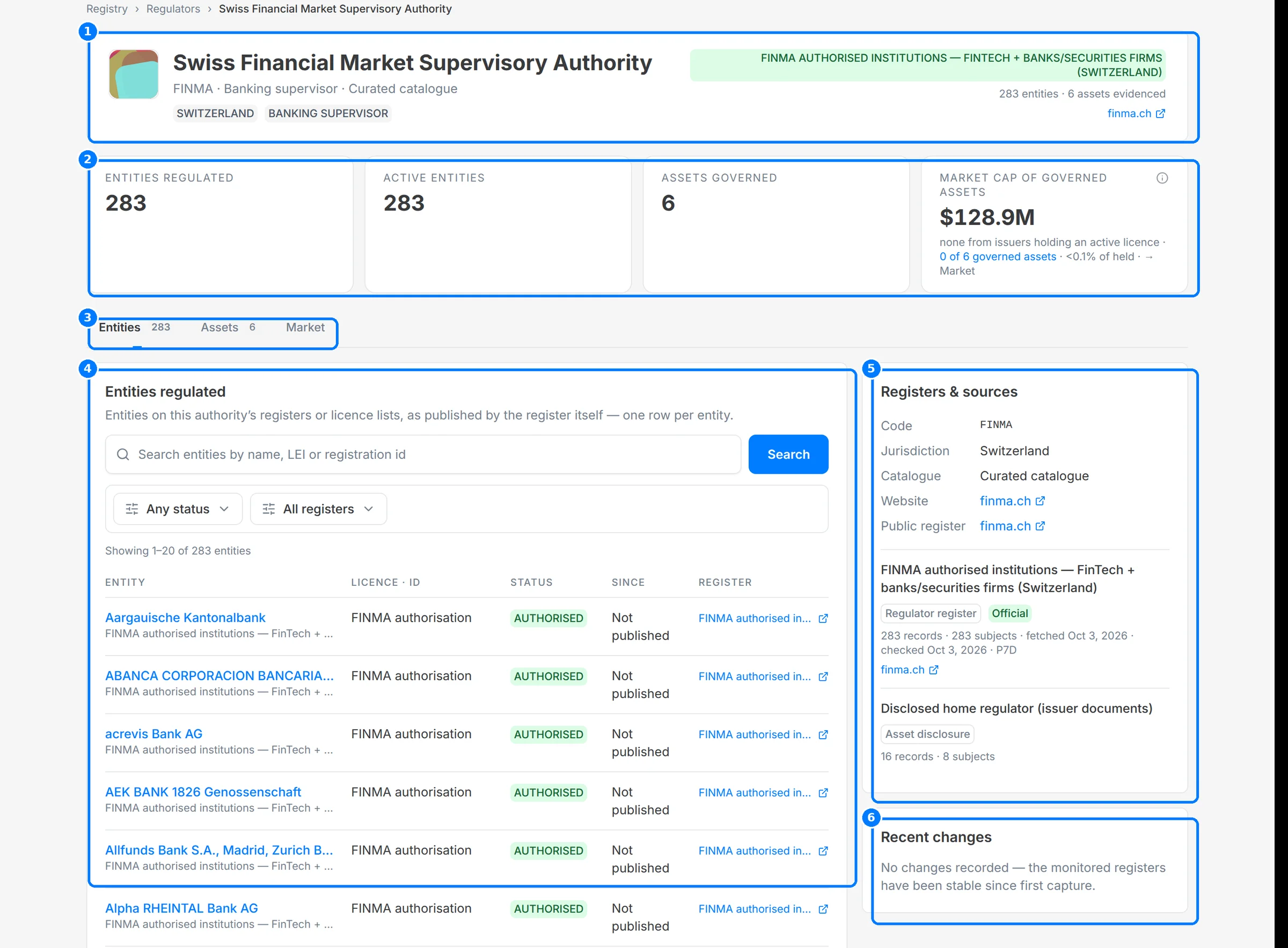The image size is (1288, 948).
Task: Open finma.ch link in the header
Action: click(x=1136, y=113)
